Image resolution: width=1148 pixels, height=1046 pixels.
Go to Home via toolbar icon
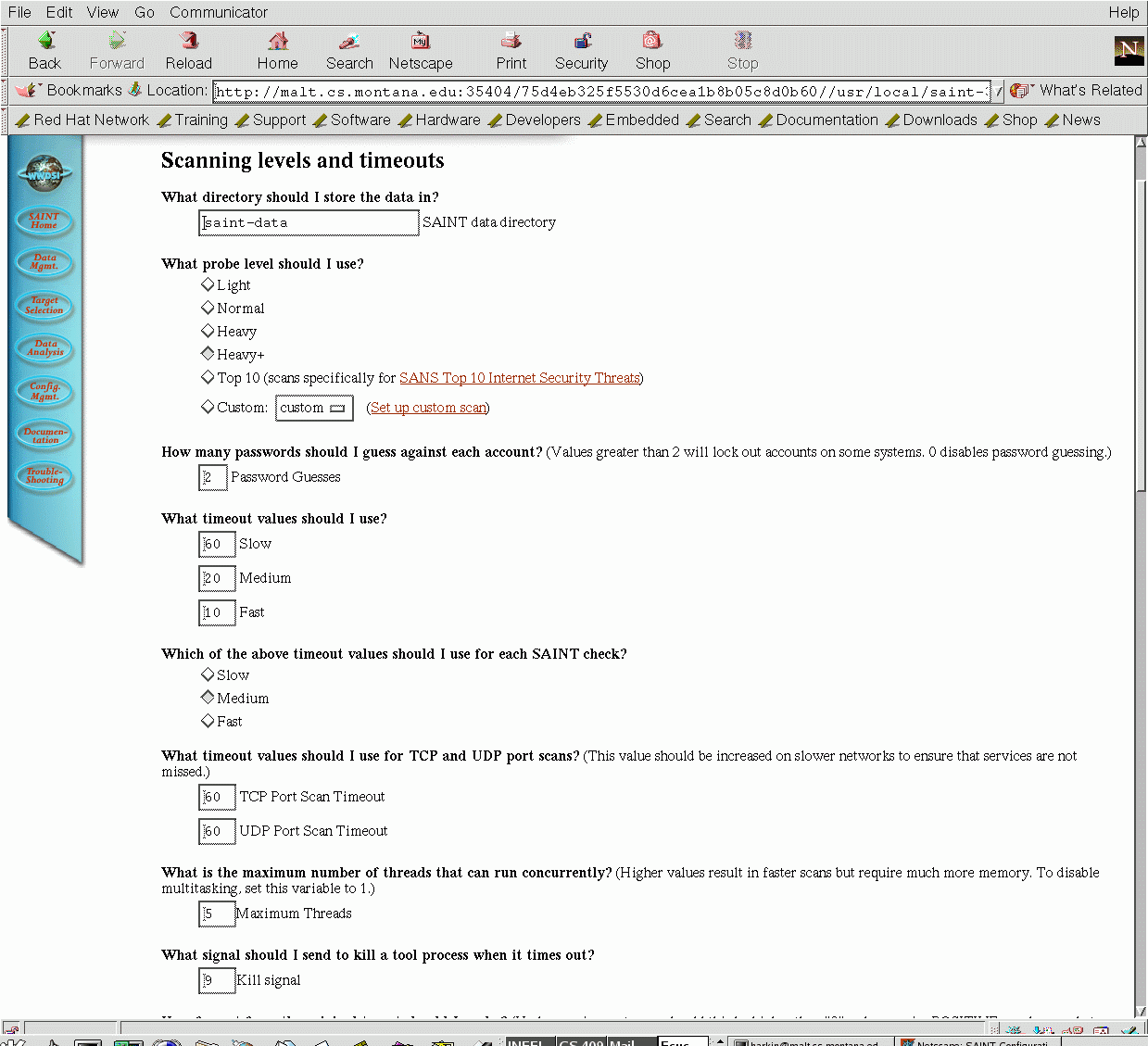click(x=278, y=42)
